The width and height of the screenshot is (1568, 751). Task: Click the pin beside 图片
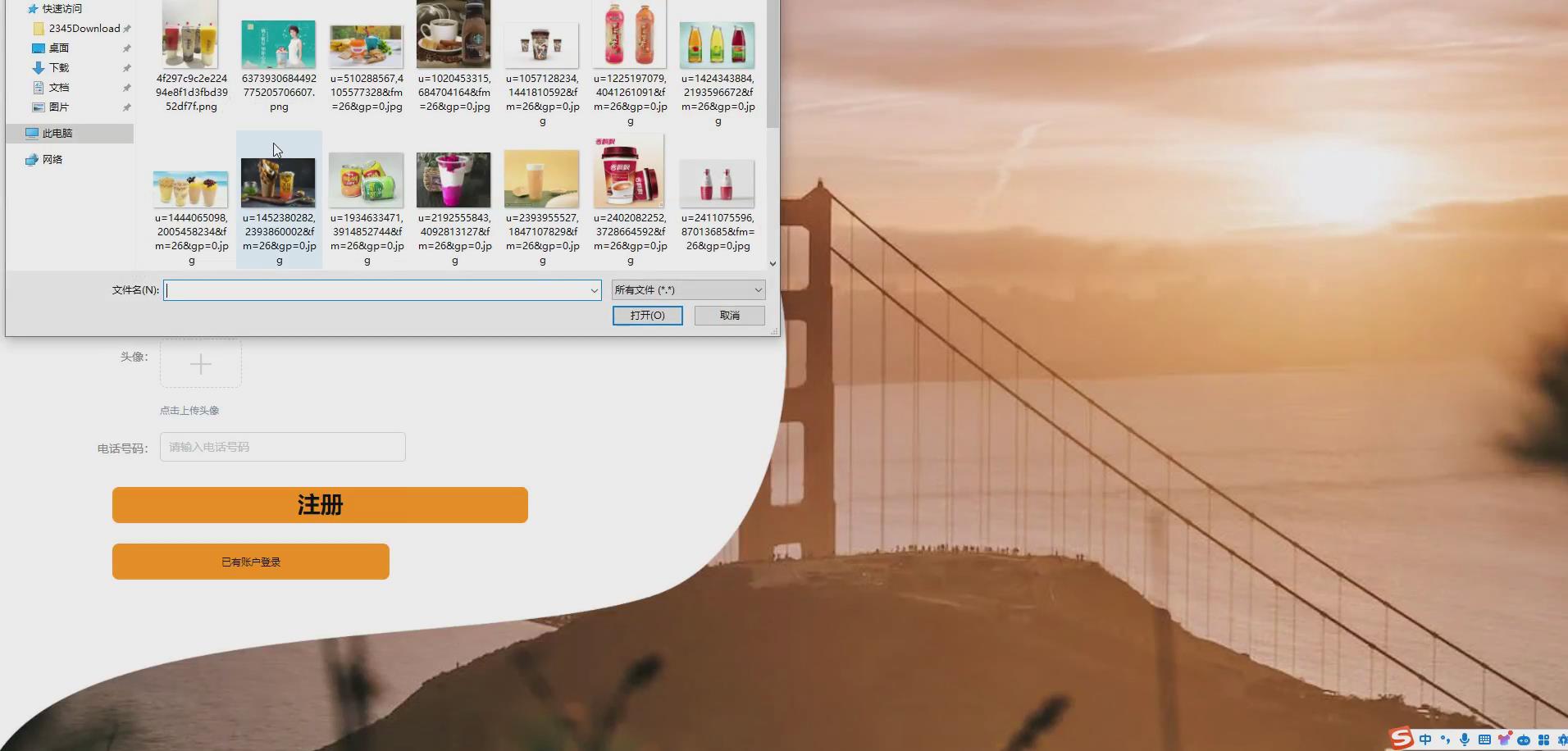click(127, 107)
